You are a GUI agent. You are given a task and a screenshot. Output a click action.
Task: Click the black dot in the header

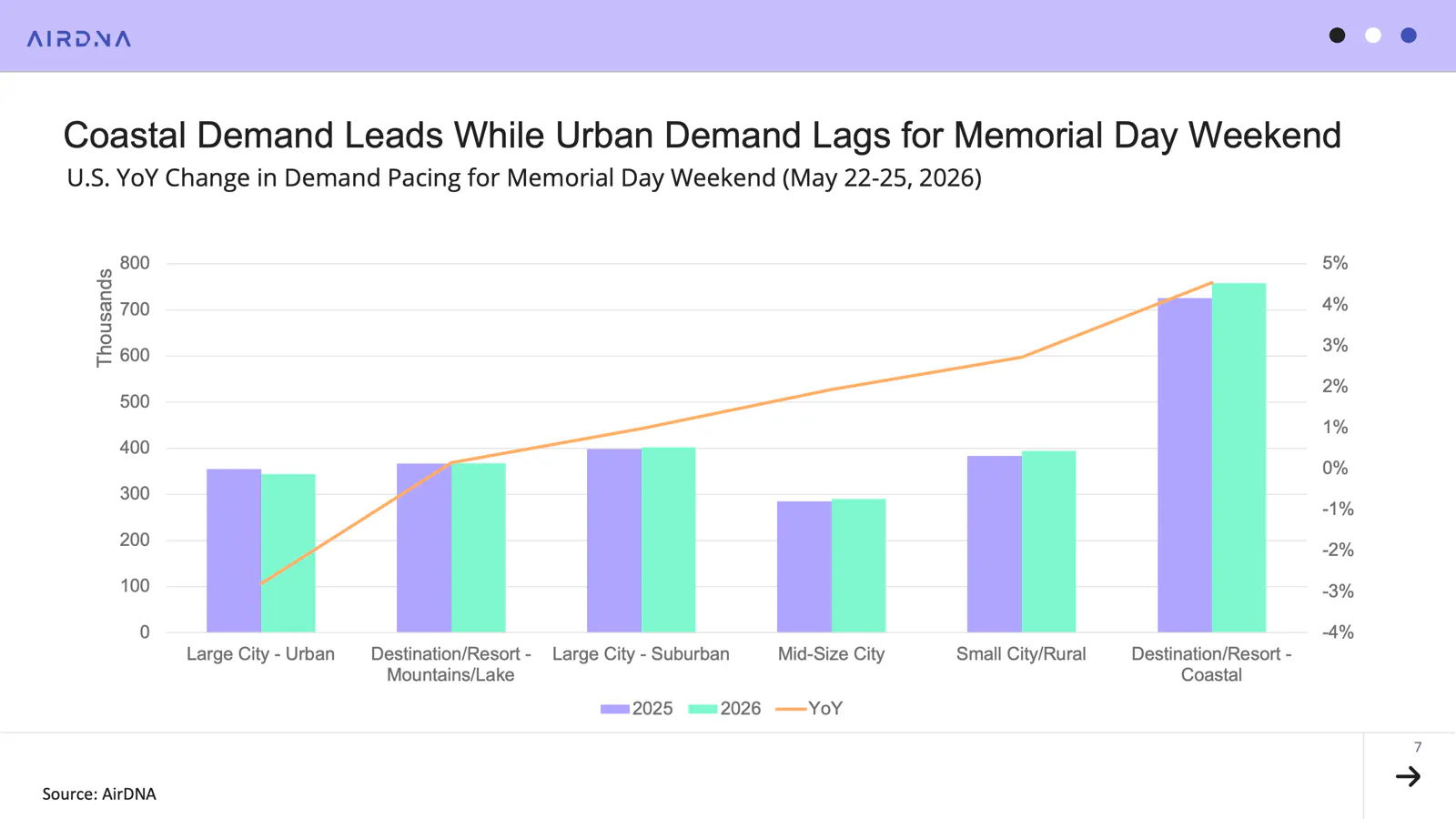1337,35
